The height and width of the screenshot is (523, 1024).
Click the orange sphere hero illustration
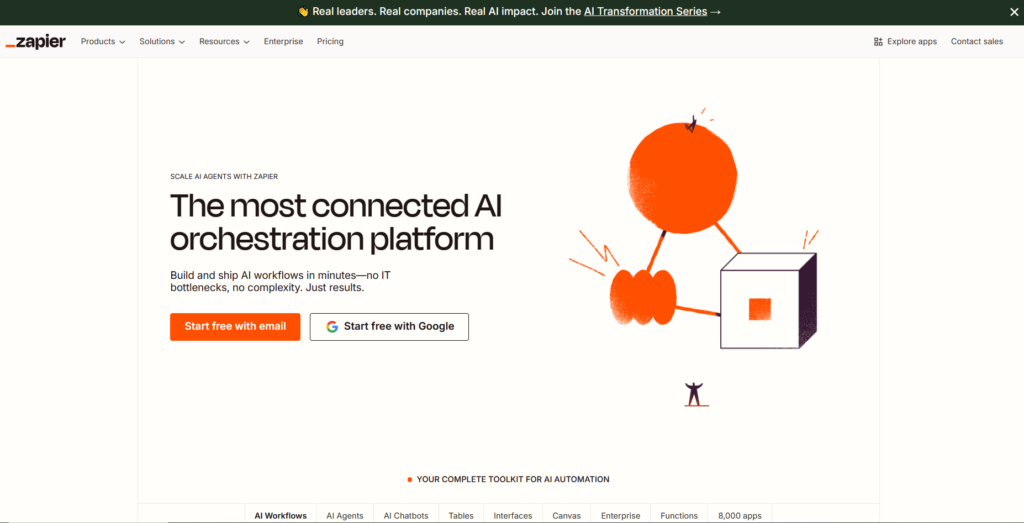(682, 176)
